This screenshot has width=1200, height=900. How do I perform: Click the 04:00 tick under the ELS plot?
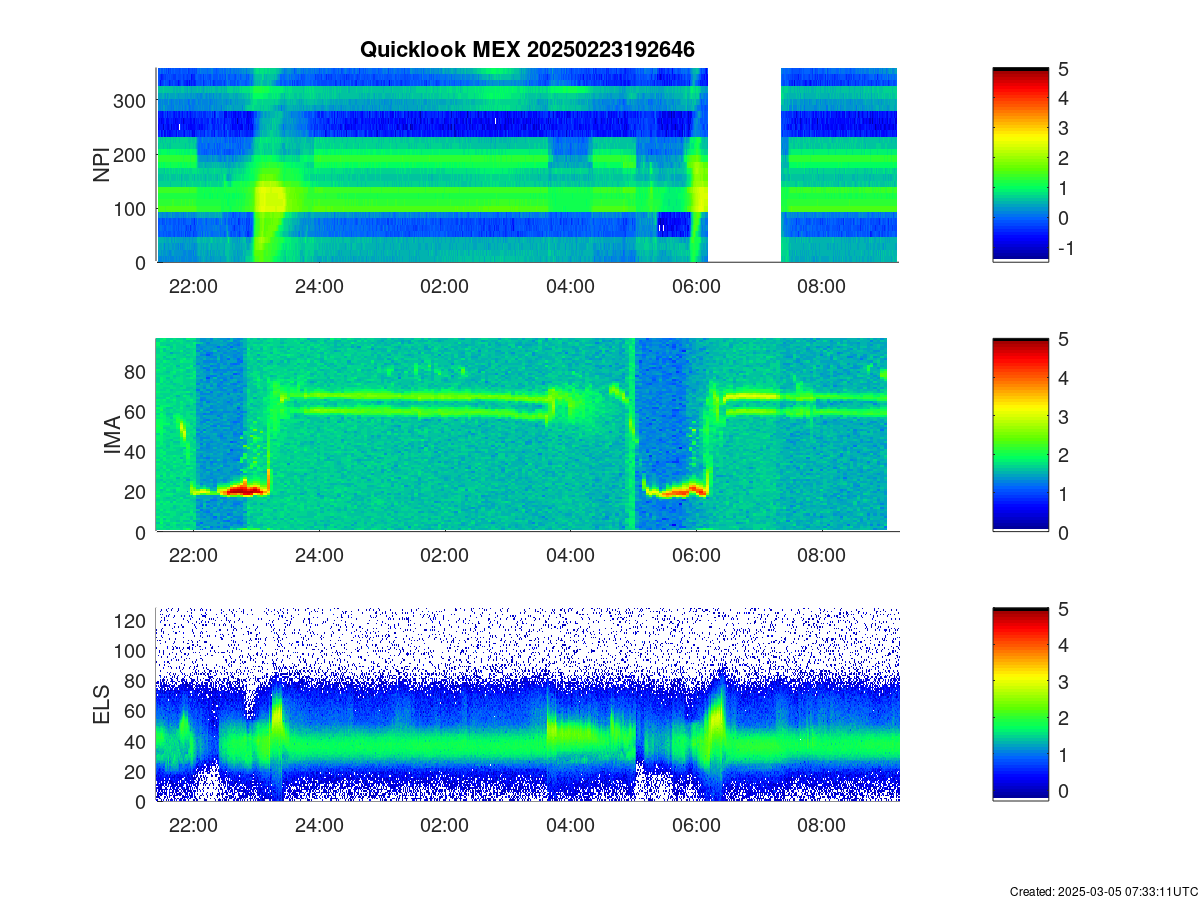point(571,826)
